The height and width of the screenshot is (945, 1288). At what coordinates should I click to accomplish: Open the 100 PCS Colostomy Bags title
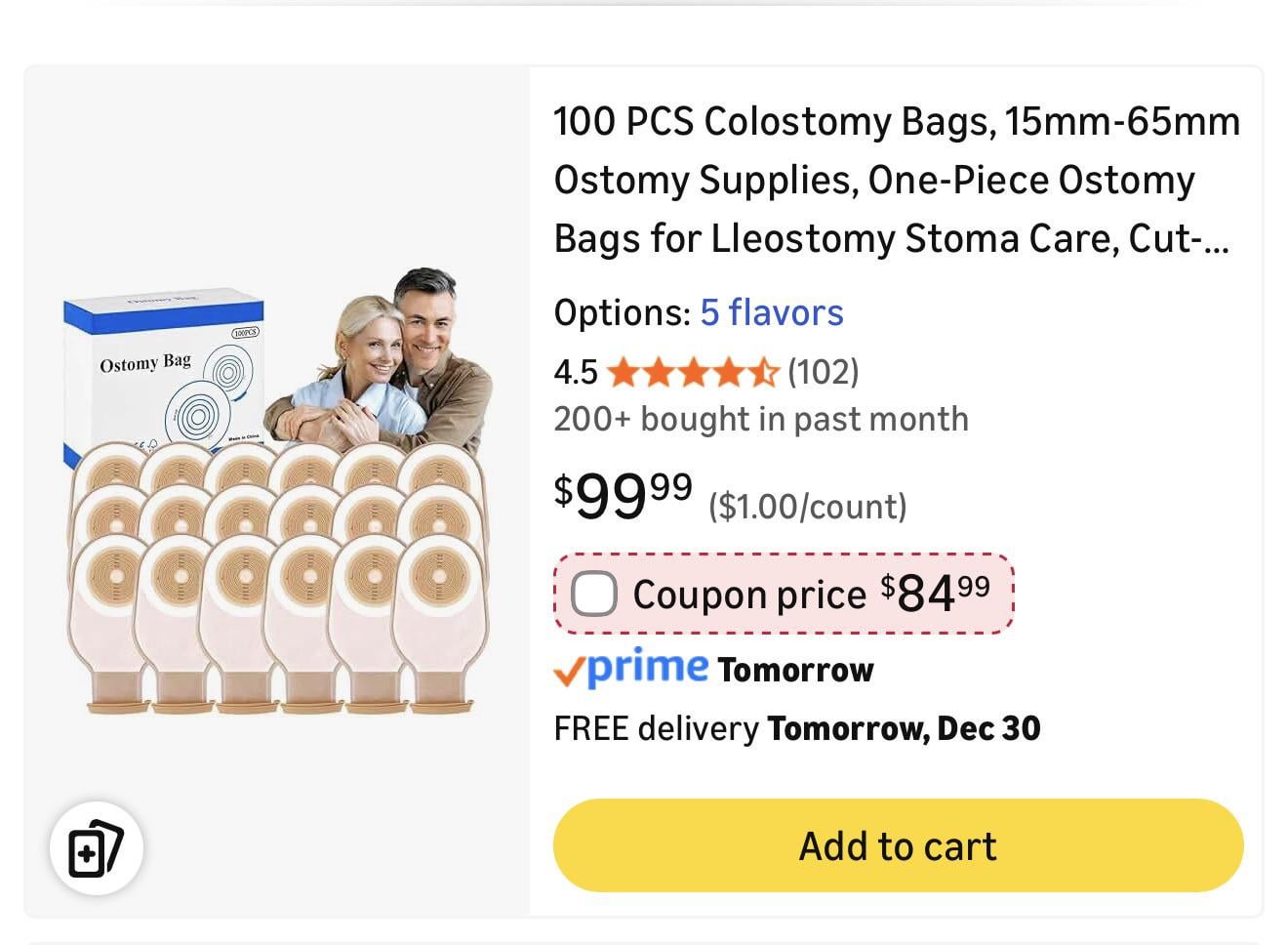896,180
